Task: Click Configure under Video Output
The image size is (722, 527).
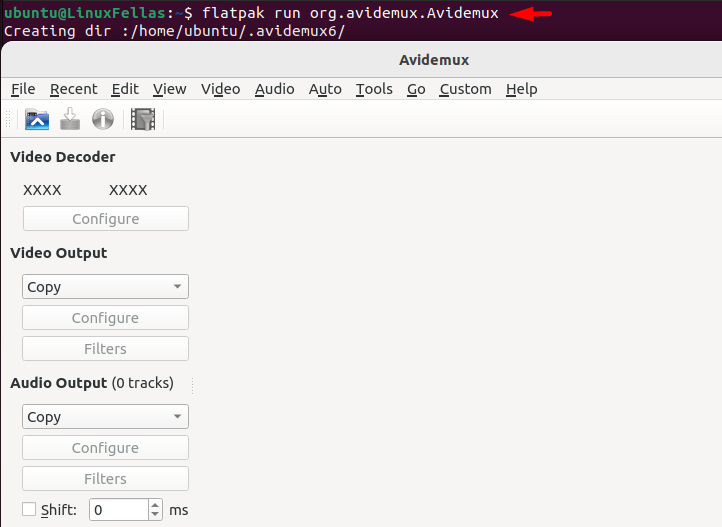Action: click(x=105, y=318)
